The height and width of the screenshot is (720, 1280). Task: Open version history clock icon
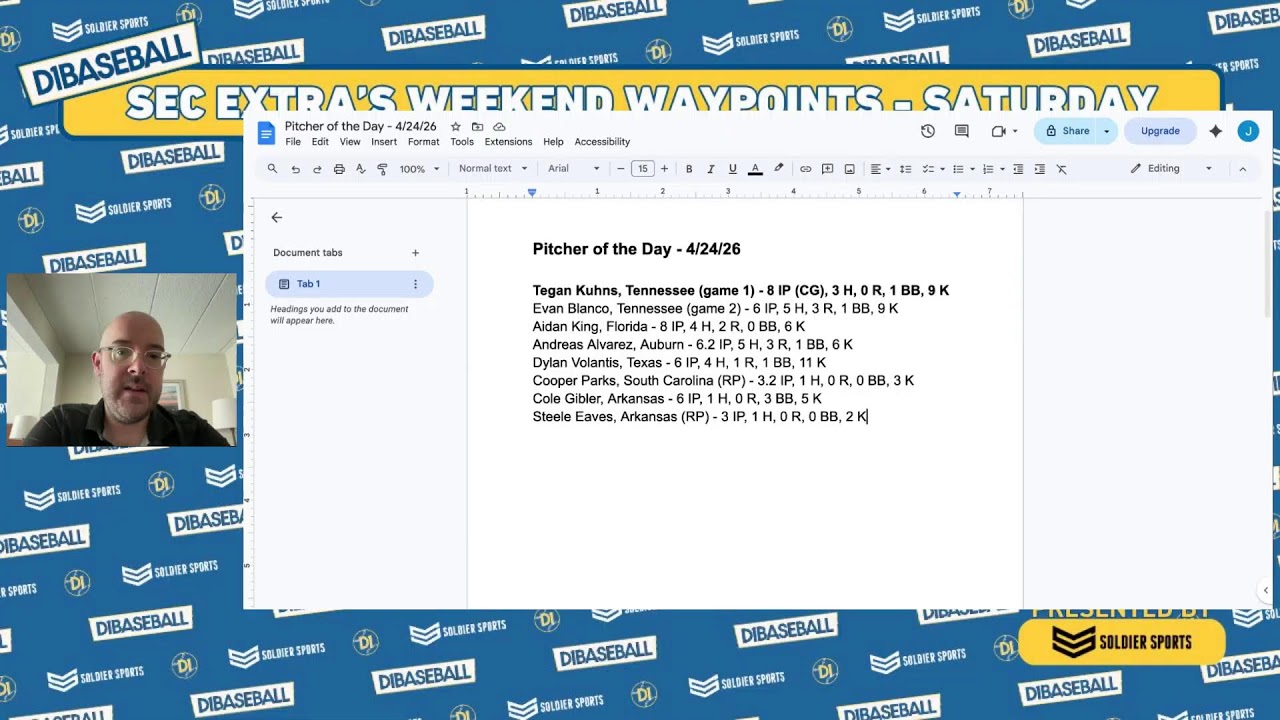tap(928, 131)
